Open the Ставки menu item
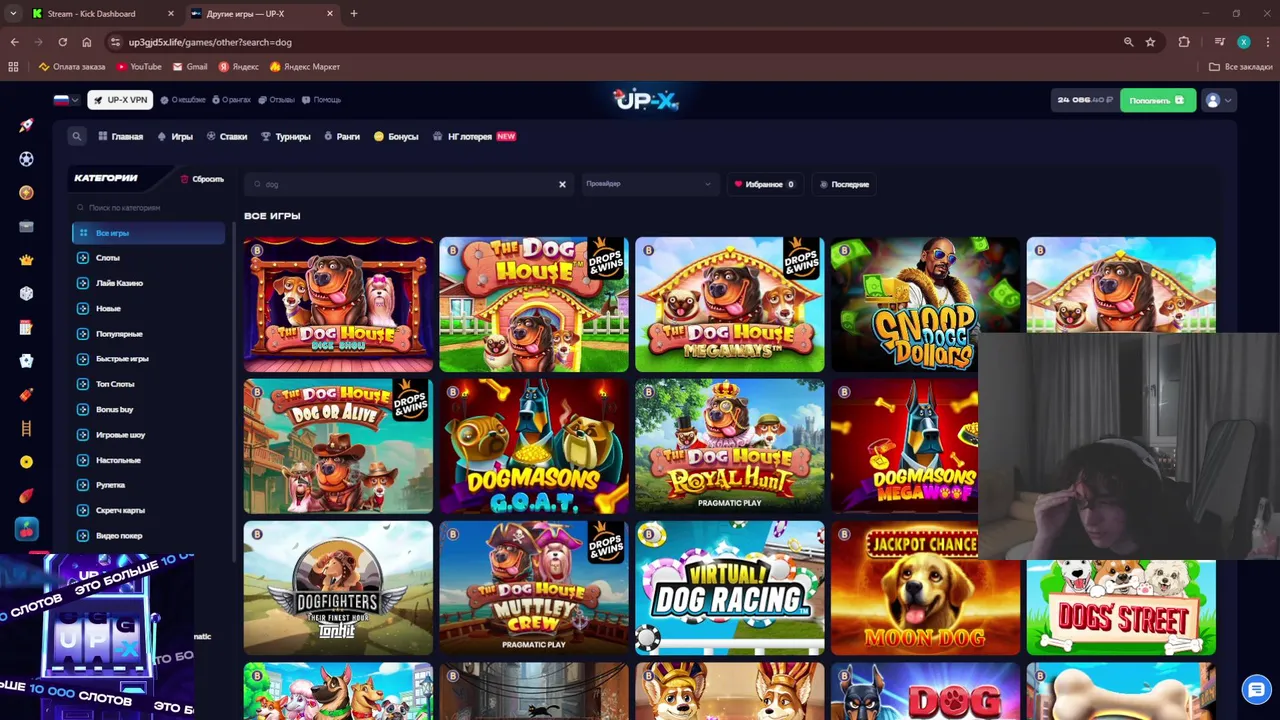Image resolution: width=1280 pixels, height=720 pixels. point(227,136)
